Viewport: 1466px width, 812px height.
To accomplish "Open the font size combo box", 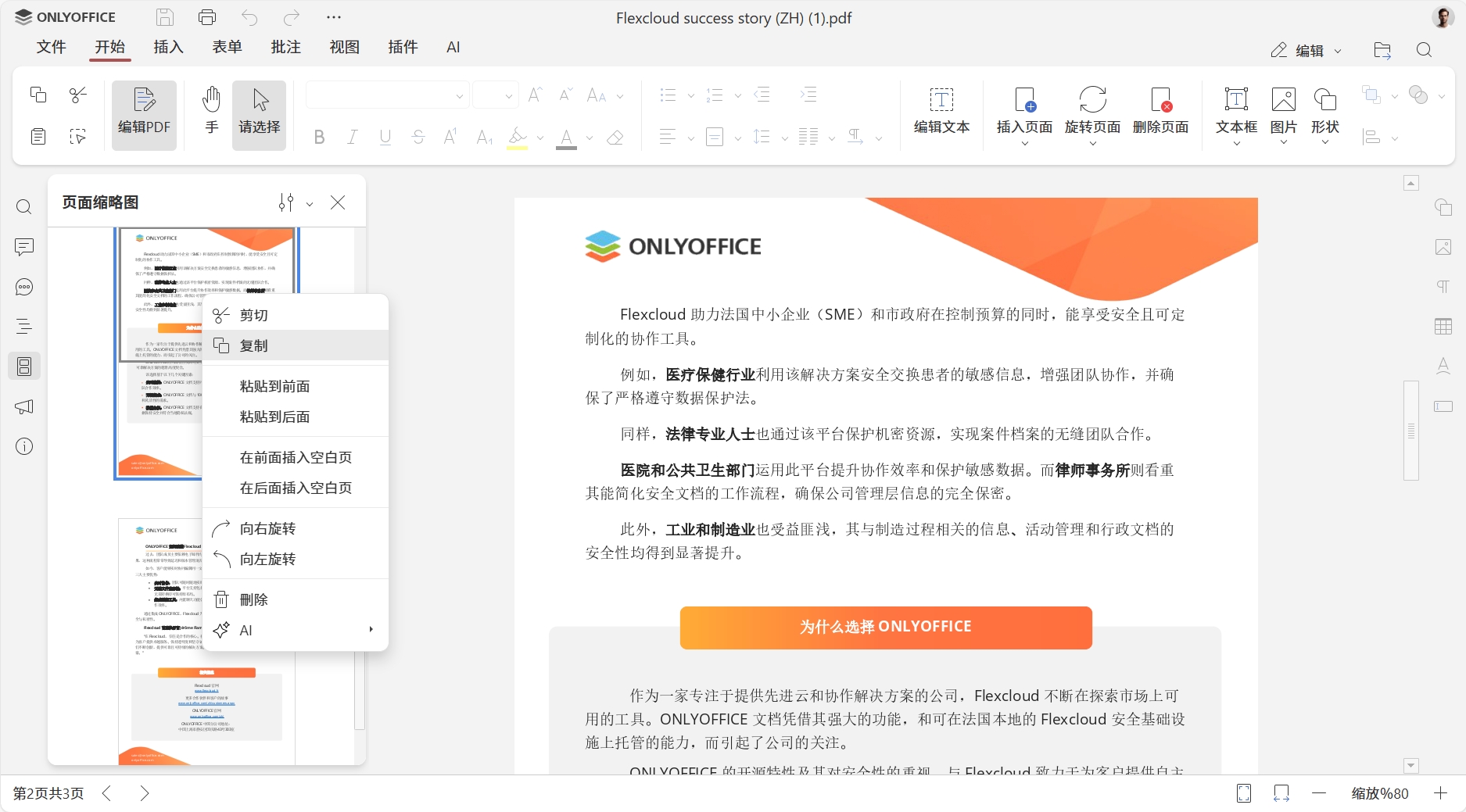I will pos(496,95).
